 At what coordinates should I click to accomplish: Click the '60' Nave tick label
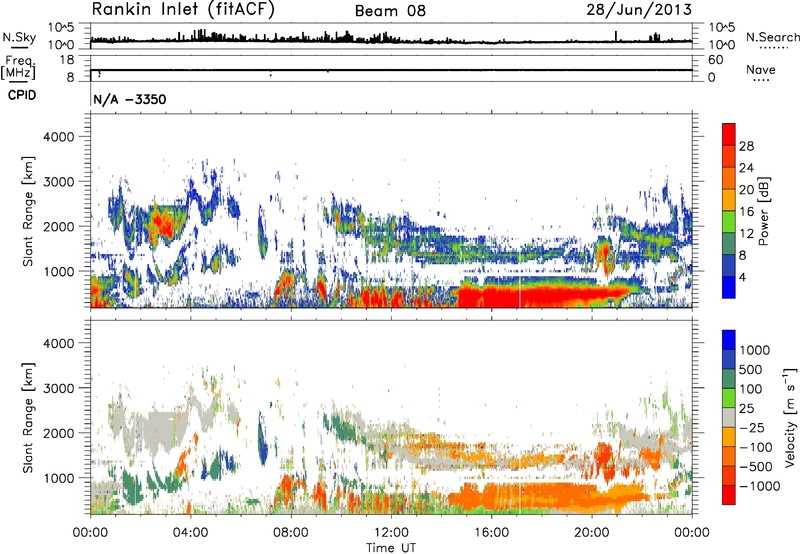[x=715, y=60]
